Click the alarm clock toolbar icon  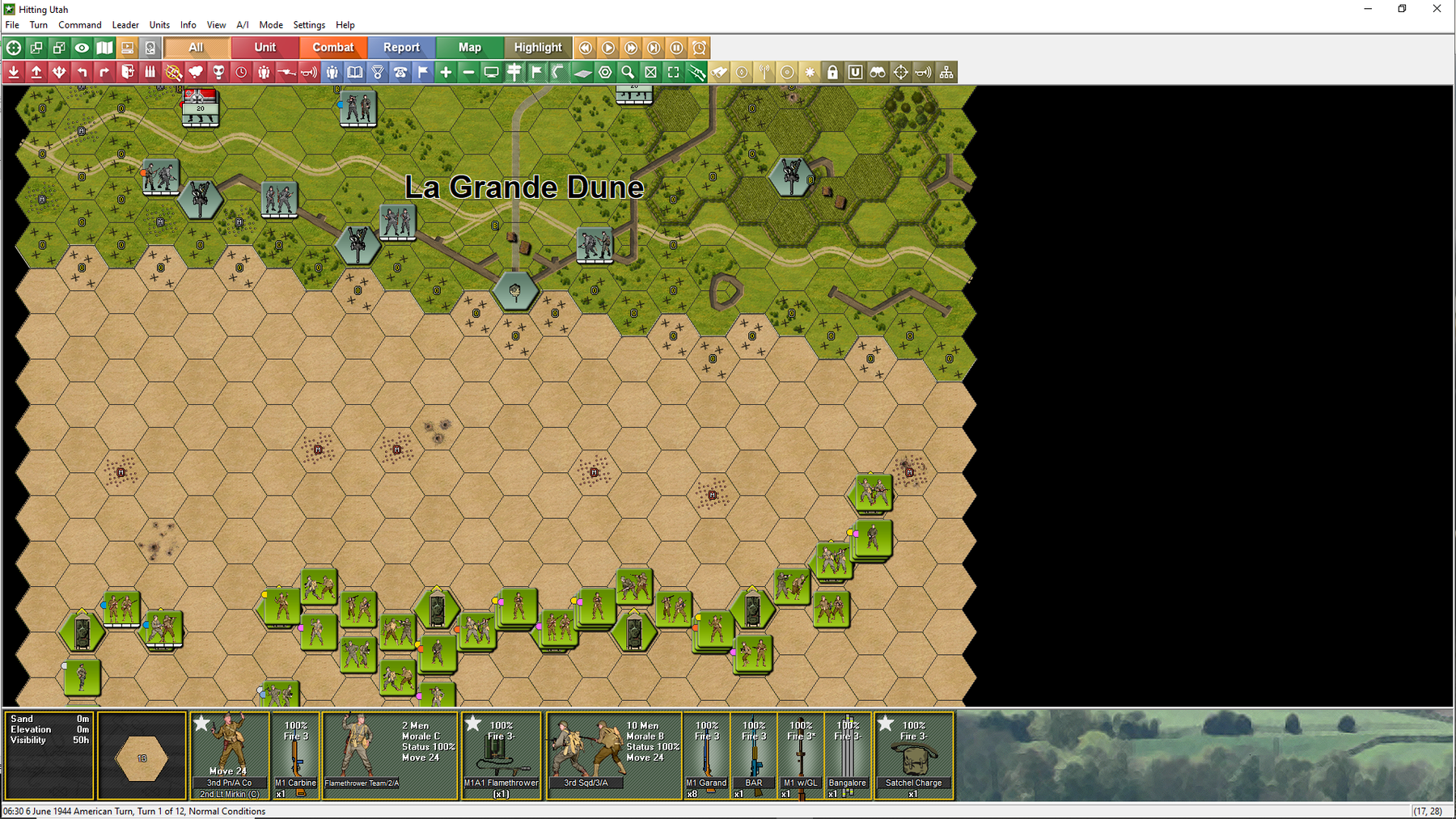[x=700, y=48]
